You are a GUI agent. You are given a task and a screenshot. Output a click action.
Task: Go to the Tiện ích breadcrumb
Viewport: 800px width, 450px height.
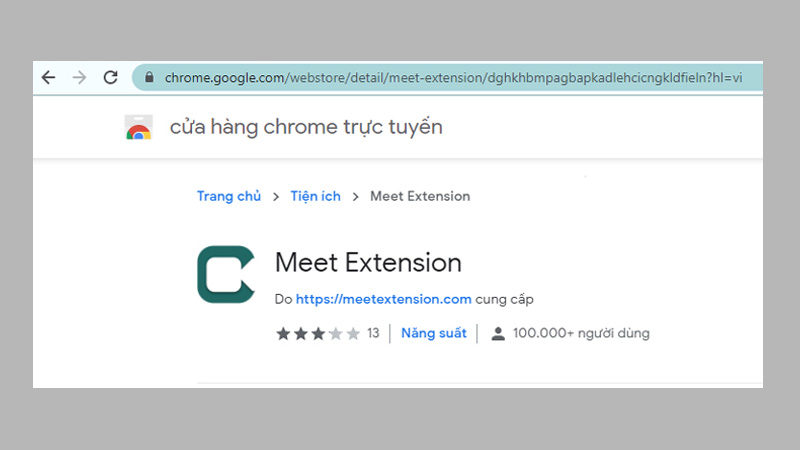315,196
